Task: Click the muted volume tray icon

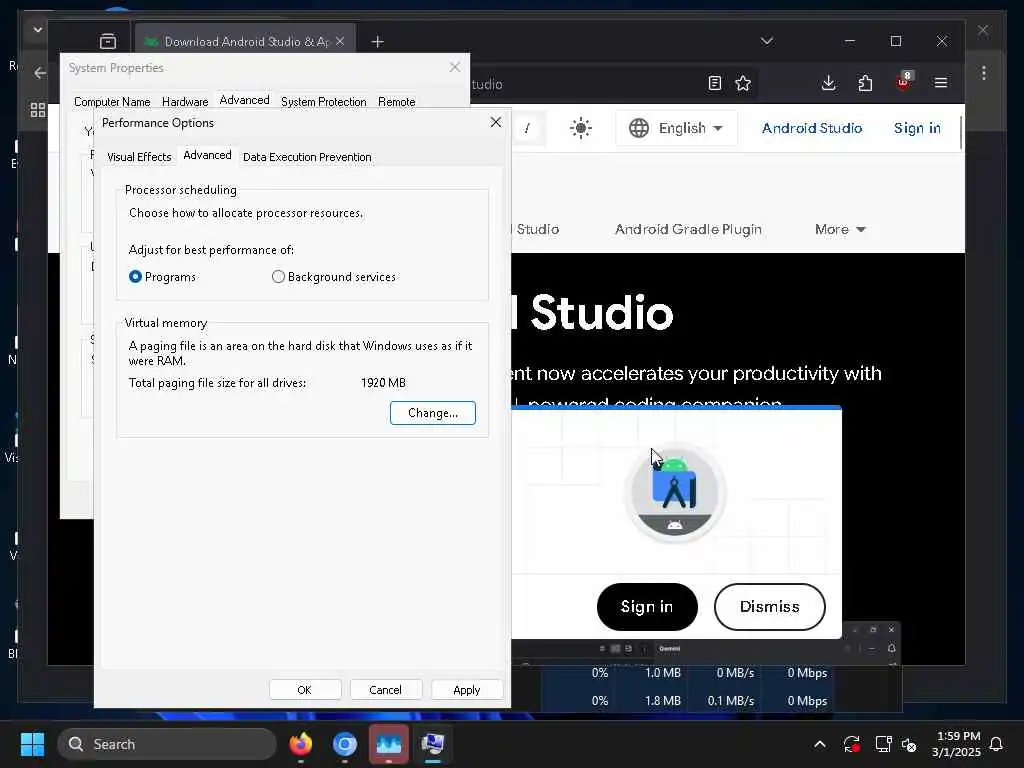Action: tap(909, 744)
